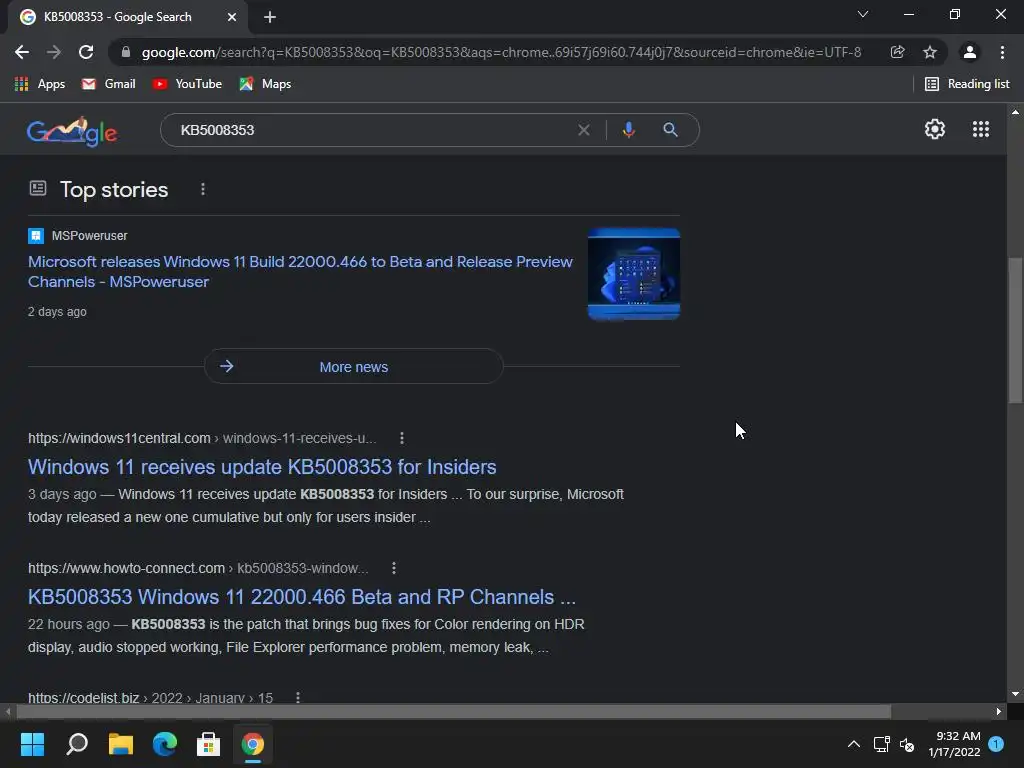
Task: Clear the search box with the X
Action: click(x=584, y=130)
